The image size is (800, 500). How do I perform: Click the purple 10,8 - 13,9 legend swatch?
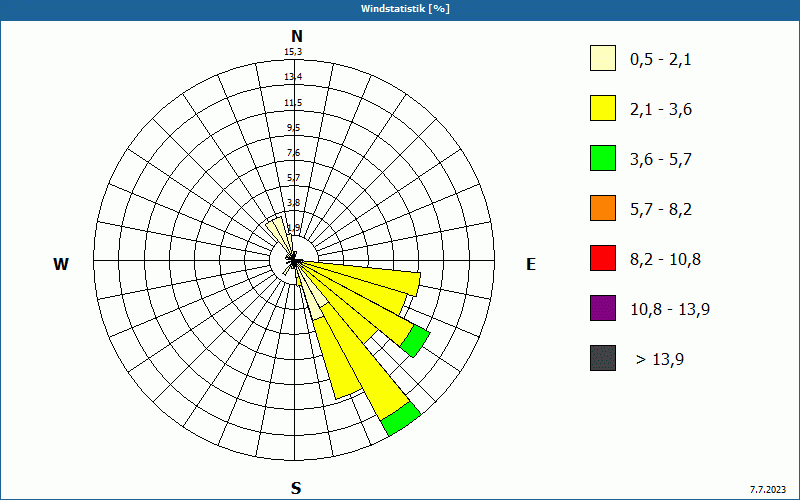(603, 308)
